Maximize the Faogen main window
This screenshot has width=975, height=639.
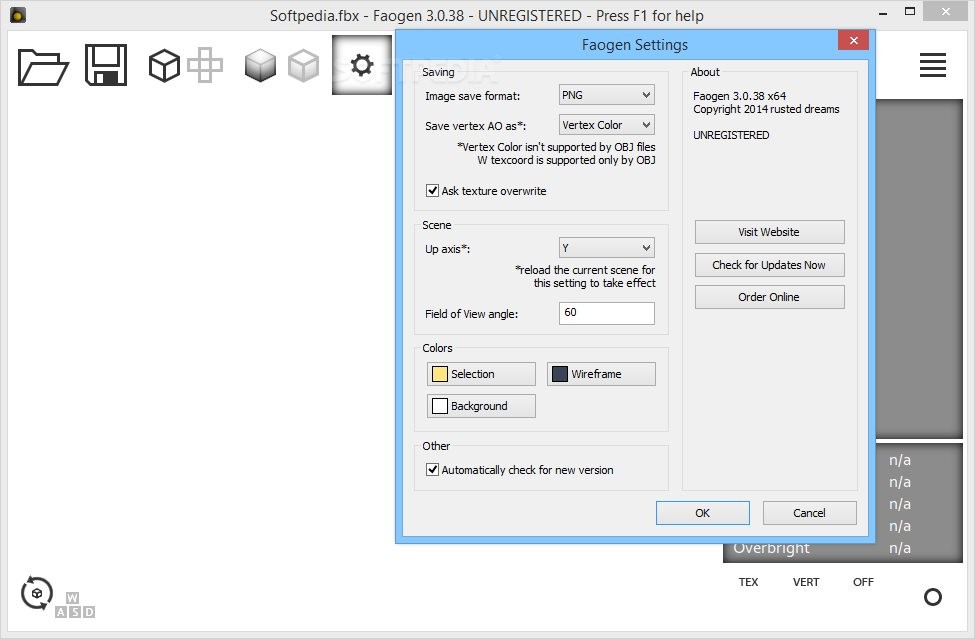(910, 12)
